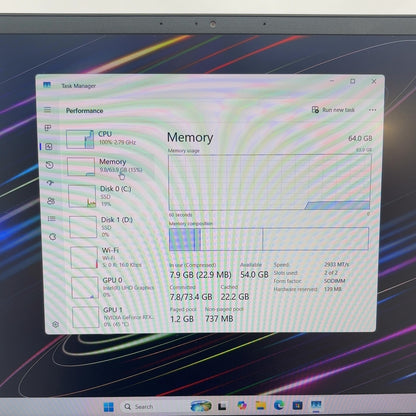Viewport: 416px width, 416px height.
Task: Click the 22.2 GB cached value
Action: click(x=235, y=297)
